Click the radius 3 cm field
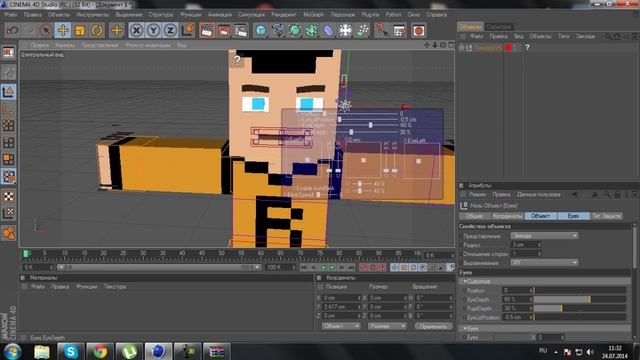This screenshot has height=360, width=640. coord(526,245)
